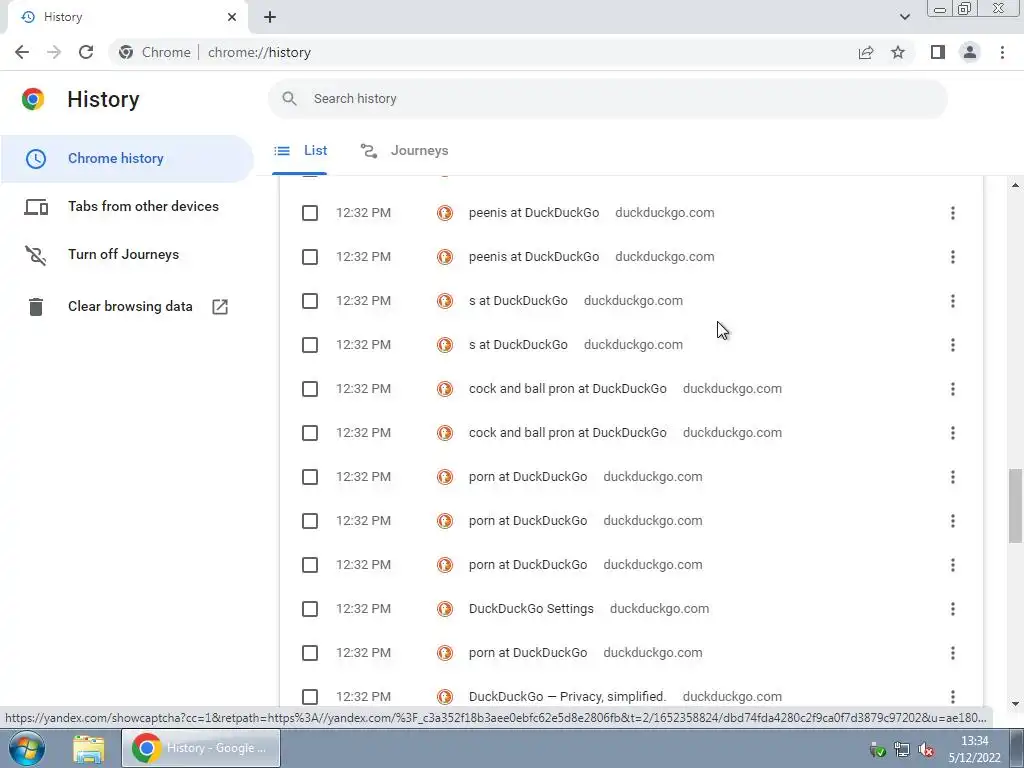Reload the history page
1024x768 pixels.
[x=86, y=52]
